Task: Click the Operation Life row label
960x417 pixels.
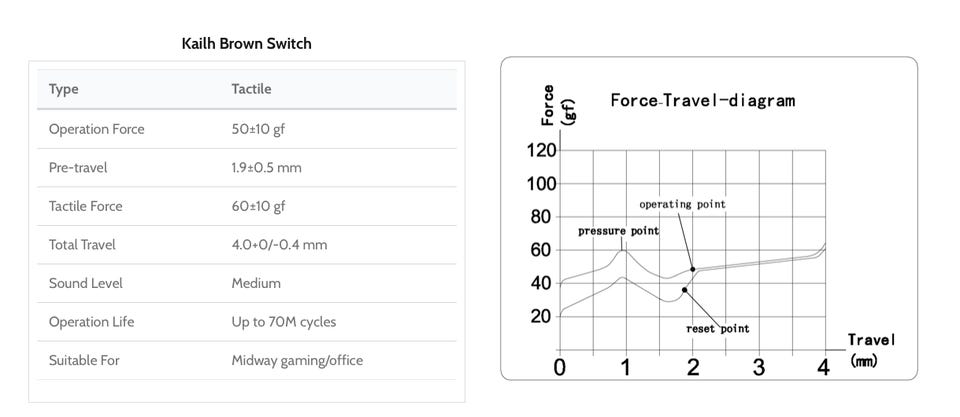Action: coord(91,322)
